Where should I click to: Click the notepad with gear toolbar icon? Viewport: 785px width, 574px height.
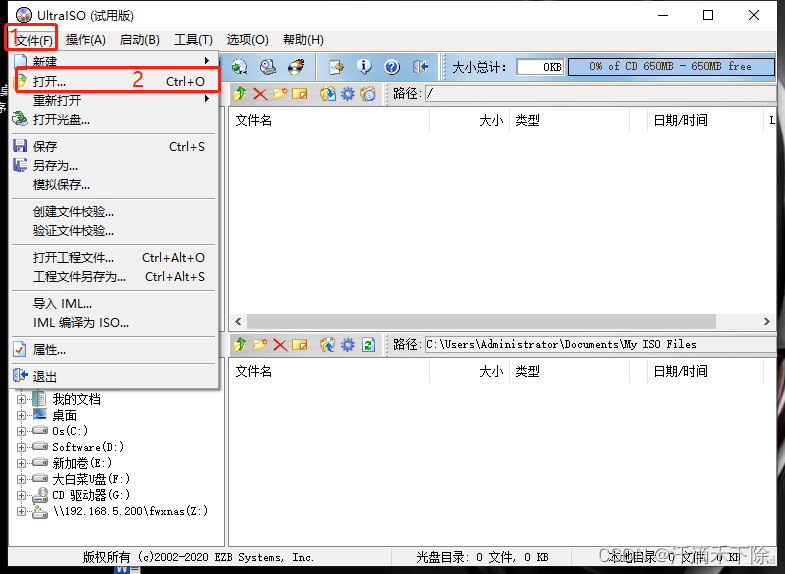click(336, 67)
